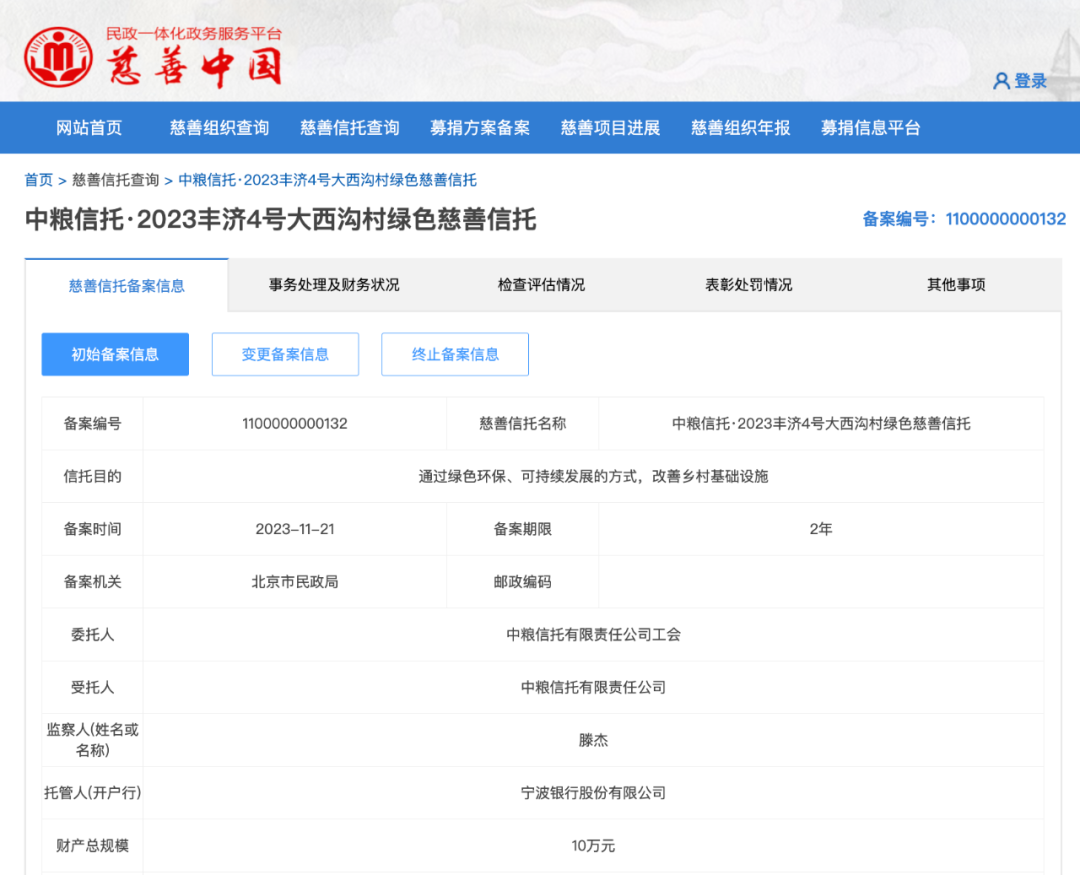
Task: Switch to 事务处理及财务状况 tab
Action: pyautogui.click(x=334, y=285)
